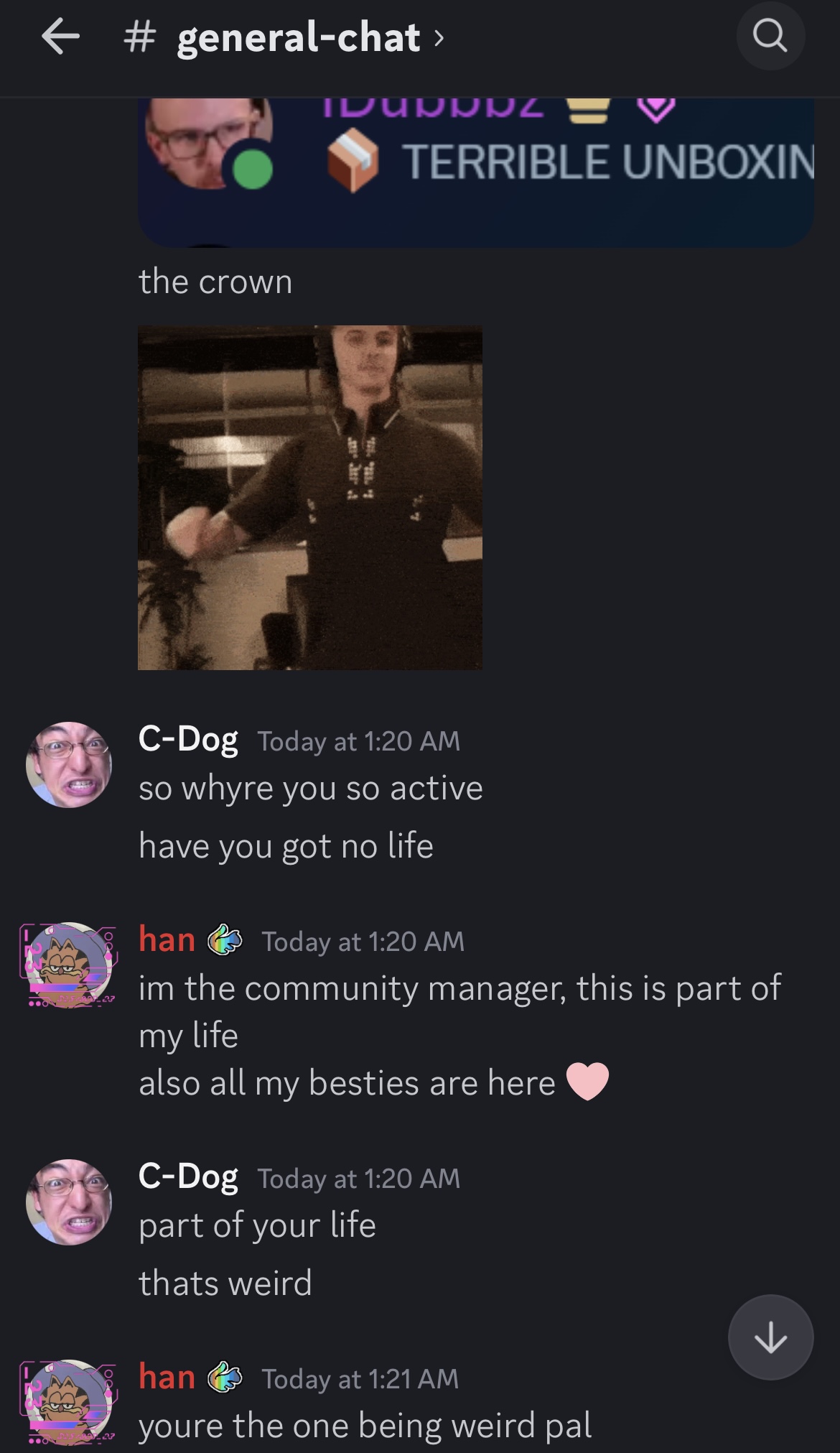Tap the green online status dot
The image size is (840, 1453).
(x=252, y=170)
